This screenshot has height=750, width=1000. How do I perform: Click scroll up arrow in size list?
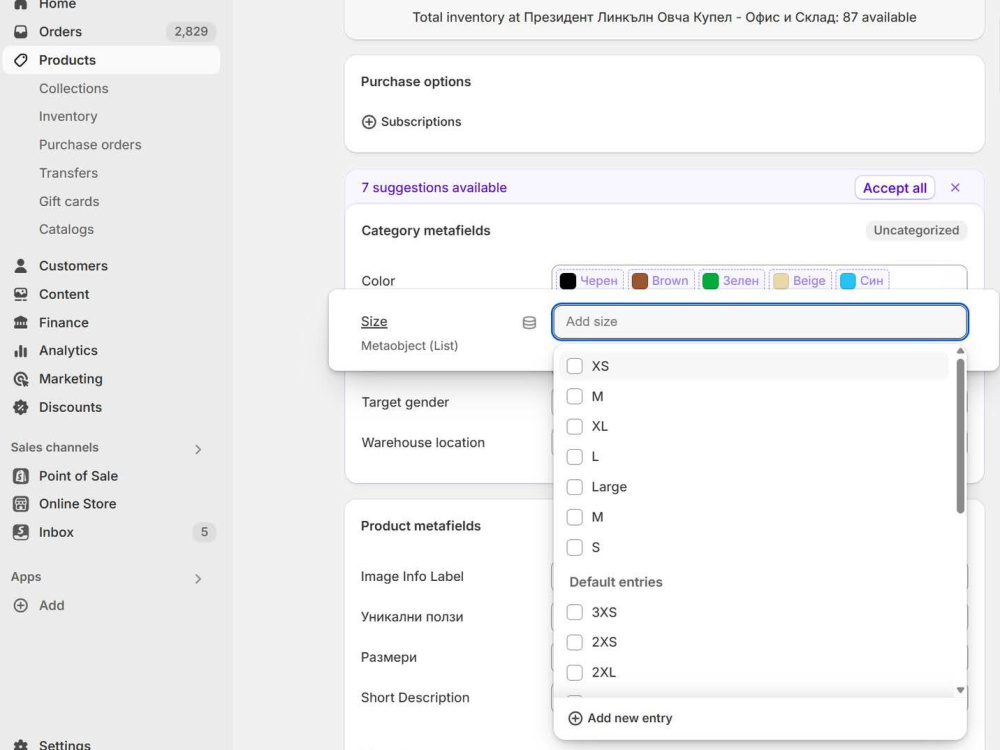[960, 351]
